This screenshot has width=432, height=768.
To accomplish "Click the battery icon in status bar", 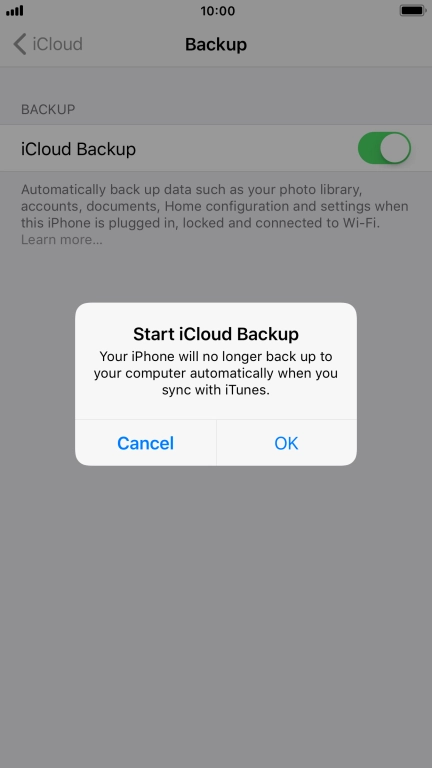I will click(412, 10).
